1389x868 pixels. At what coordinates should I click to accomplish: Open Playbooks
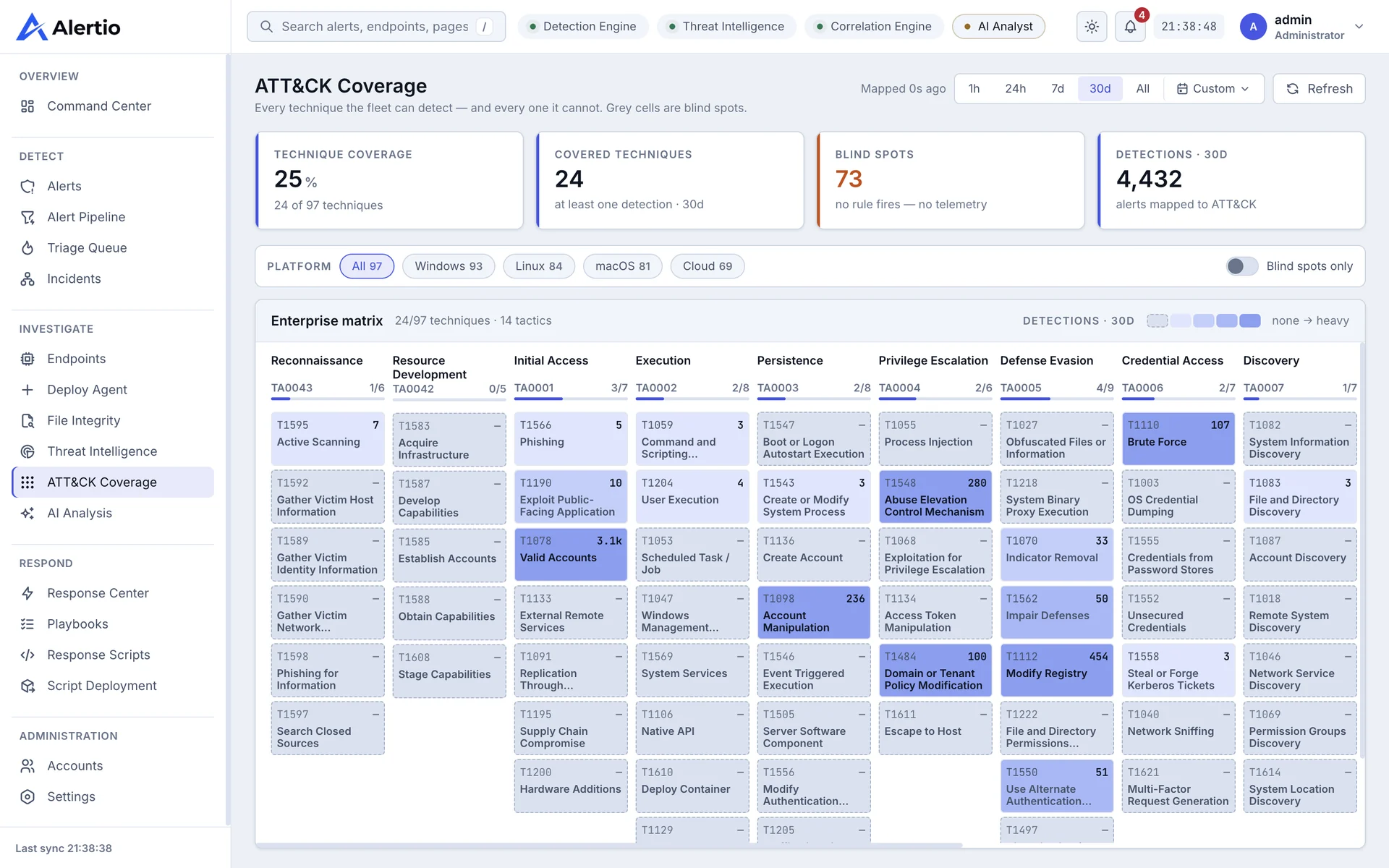(113, 624)
